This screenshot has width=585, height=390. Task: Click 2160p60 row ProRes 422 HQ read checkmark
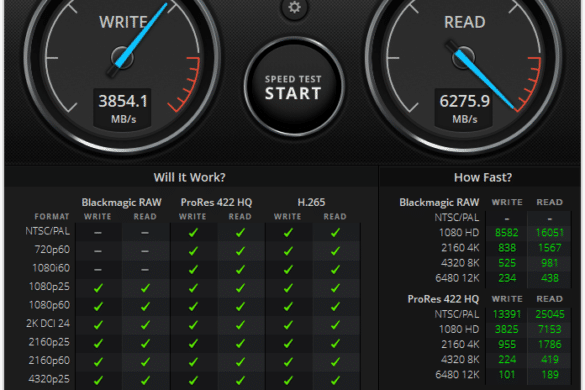240,362
